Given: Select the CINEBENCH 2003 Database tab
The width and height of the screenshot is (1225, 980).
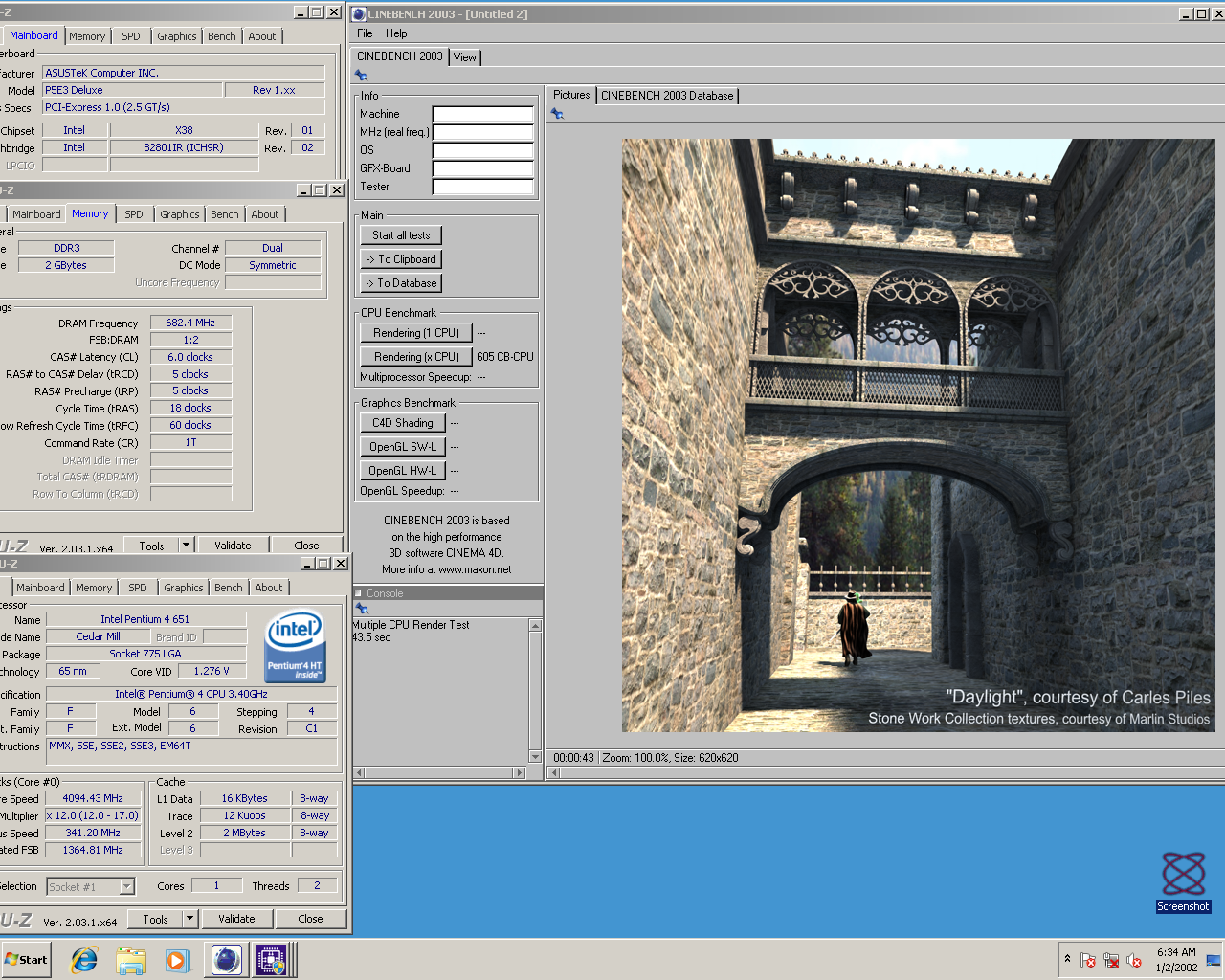Looking at the screenshot, I should click(667, 96).
